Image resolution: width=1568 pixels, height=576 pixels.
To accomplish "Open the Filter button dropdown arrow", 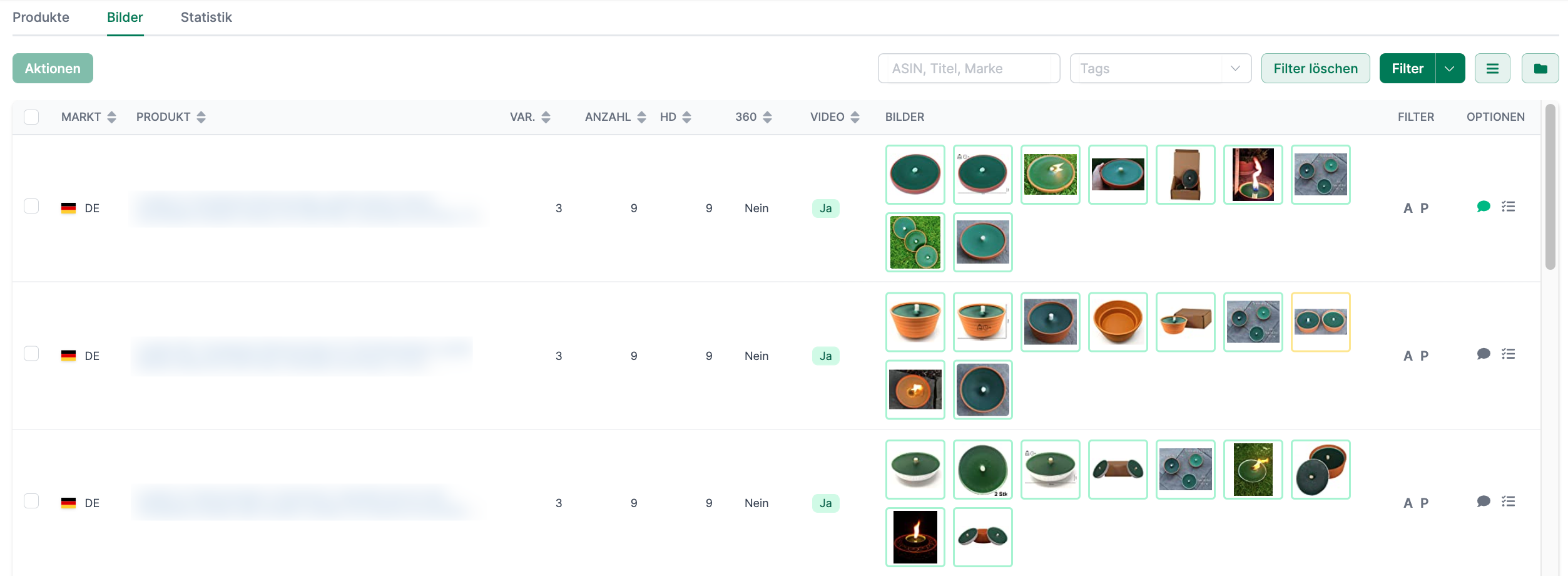I will tap(1450, 68).
